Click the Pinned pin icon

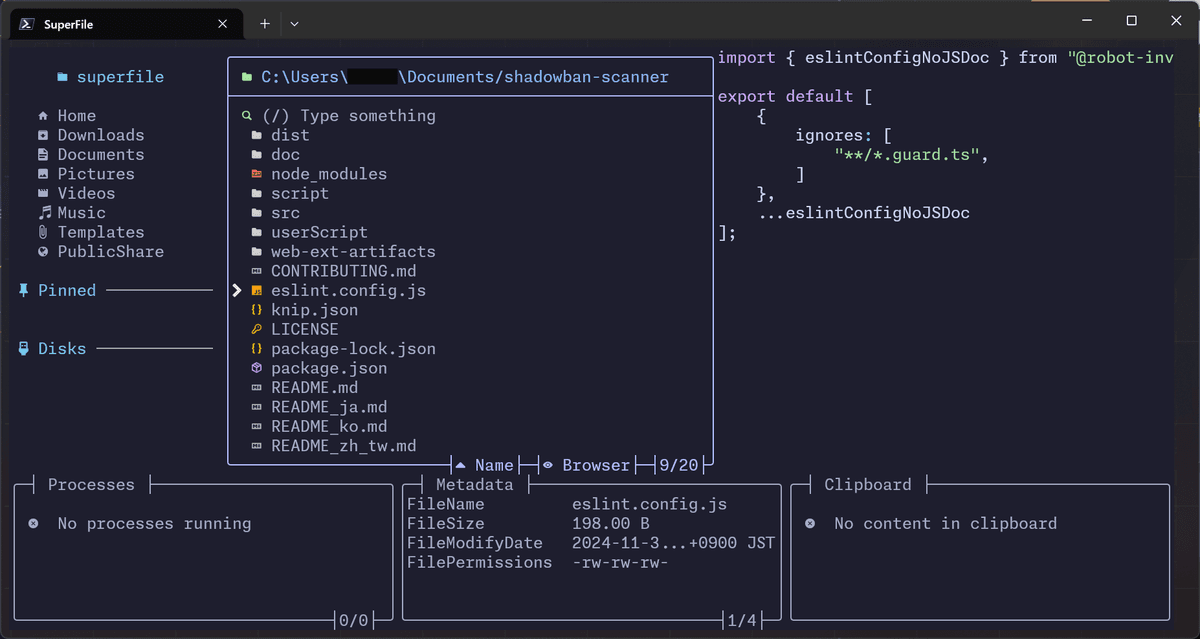24,290
